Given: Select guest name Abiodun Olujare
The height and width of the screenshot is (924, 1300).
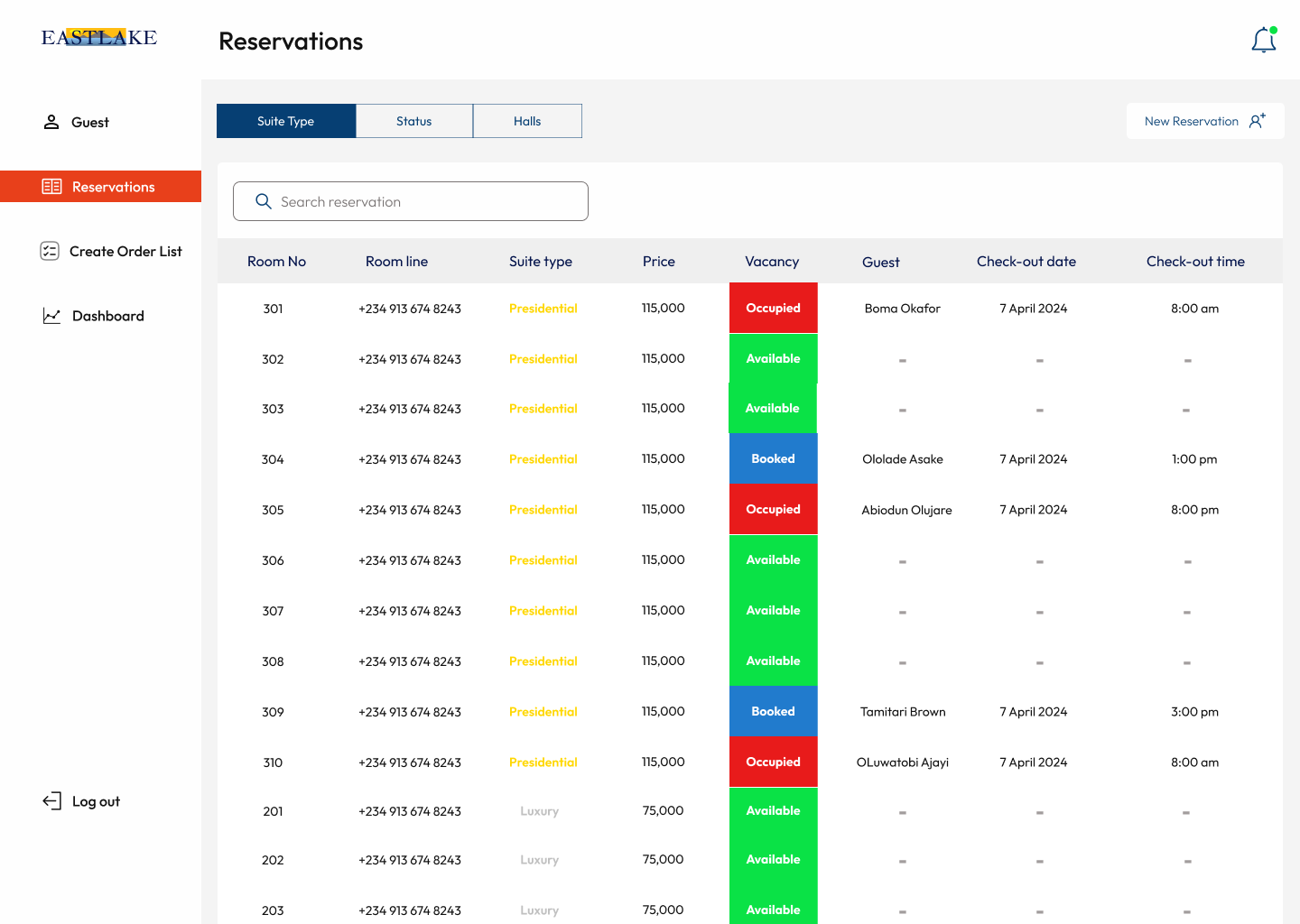Looking at the screenshot, I should [906, 510].
